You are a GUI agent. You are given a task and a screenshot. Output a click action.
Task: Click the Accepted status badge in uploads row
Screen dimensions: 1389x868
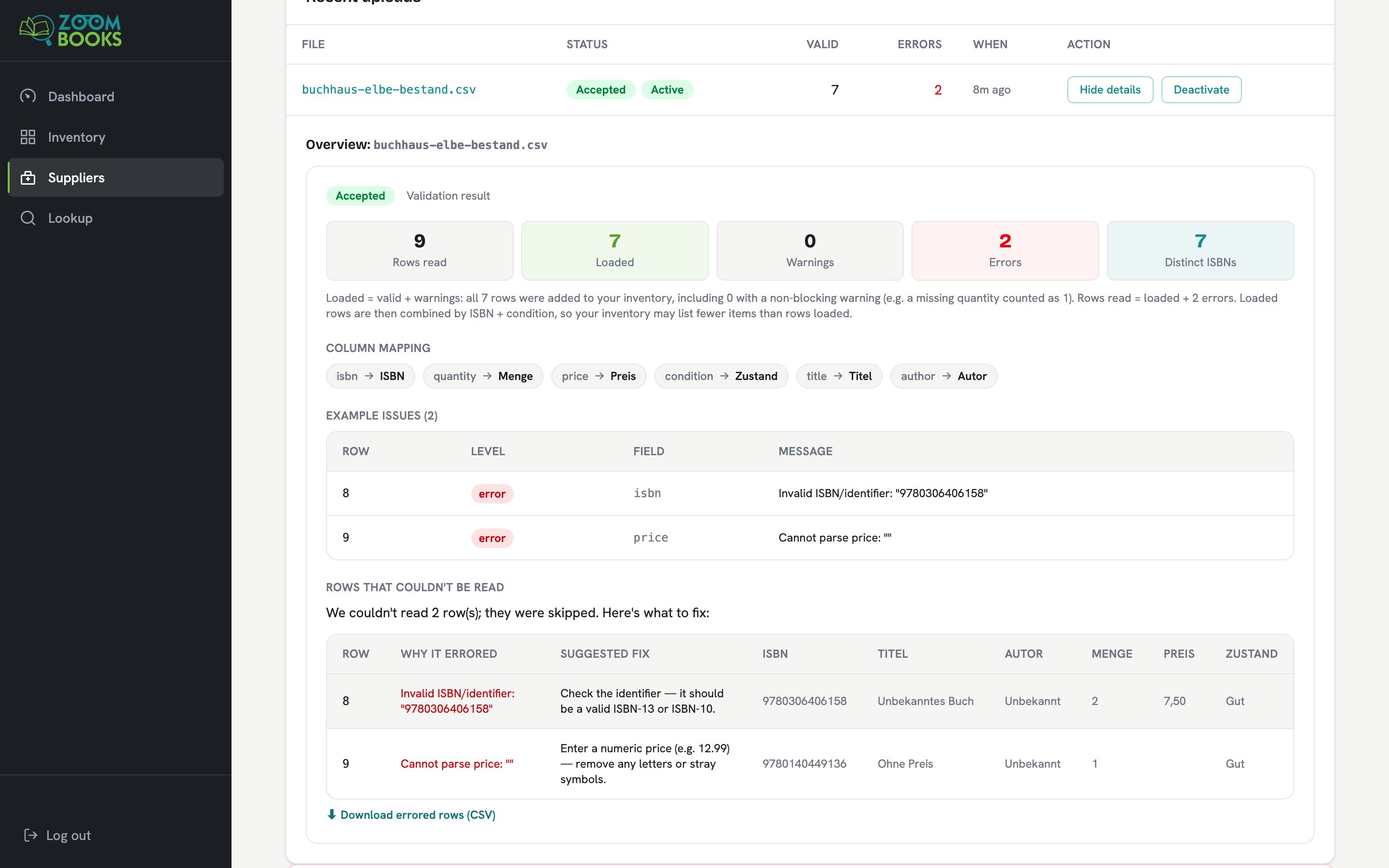600,90
